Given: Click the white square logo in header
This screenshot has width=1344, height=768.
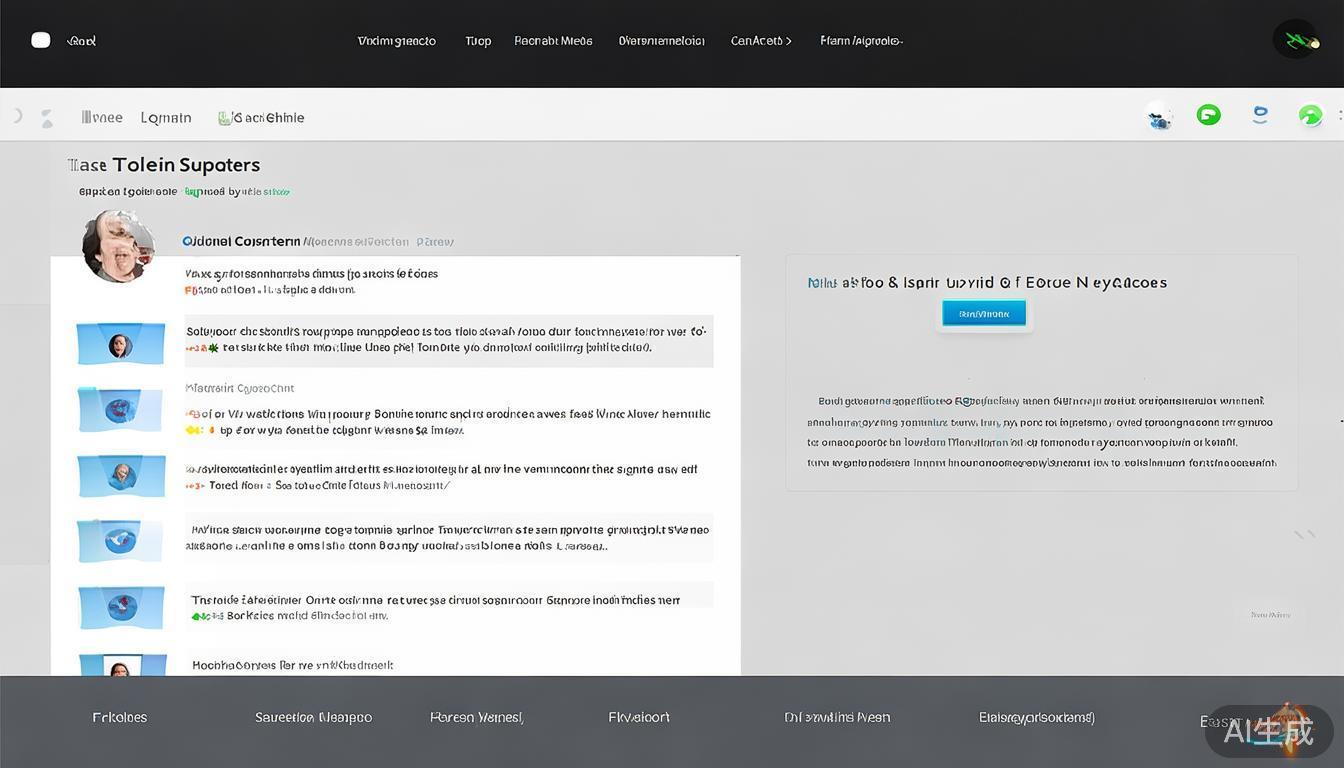Looking at the screenshot, I should click(x=41, y=40).
